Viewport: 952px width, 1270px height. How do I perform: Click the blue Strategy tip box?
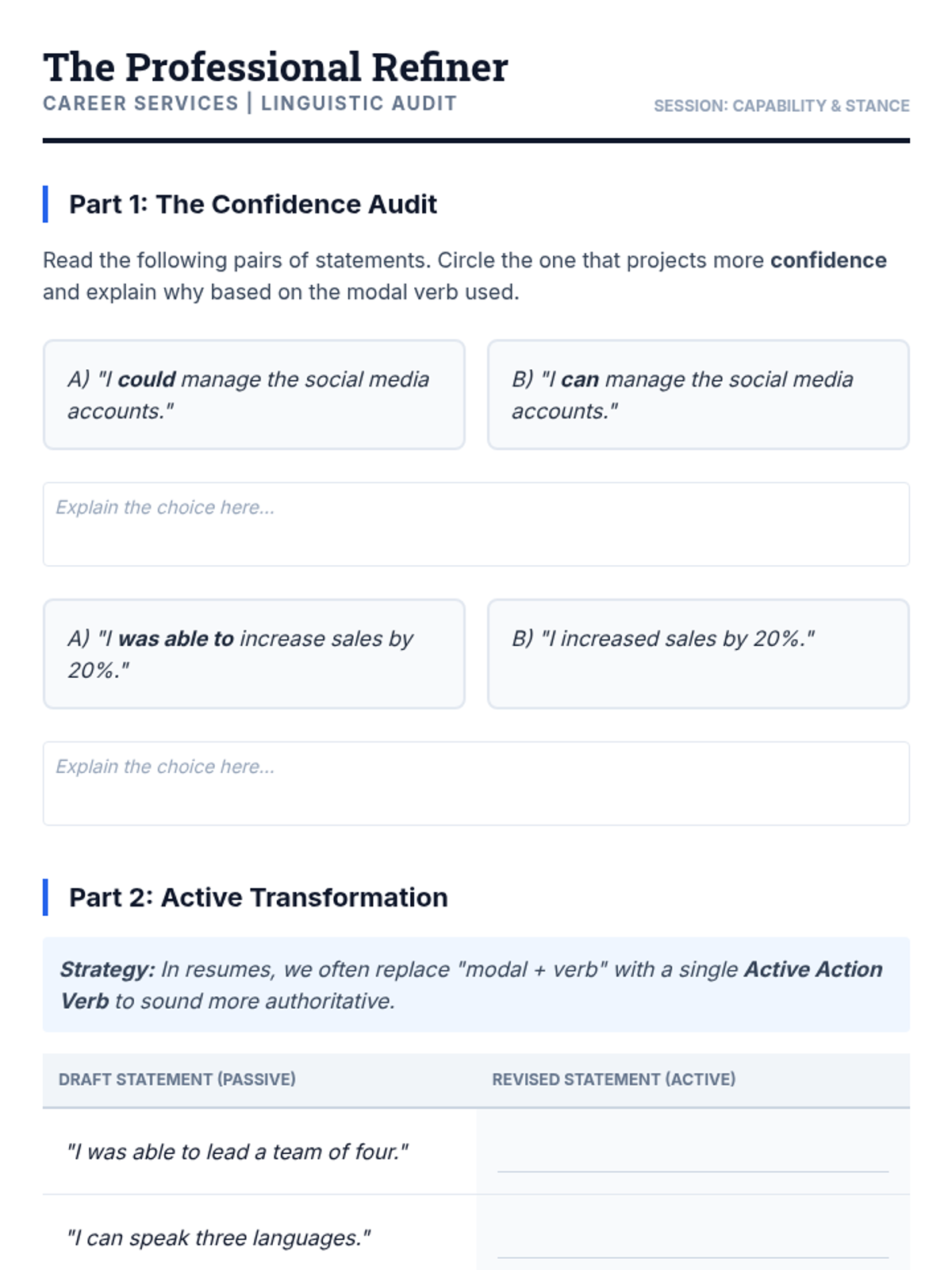point(476,985)
